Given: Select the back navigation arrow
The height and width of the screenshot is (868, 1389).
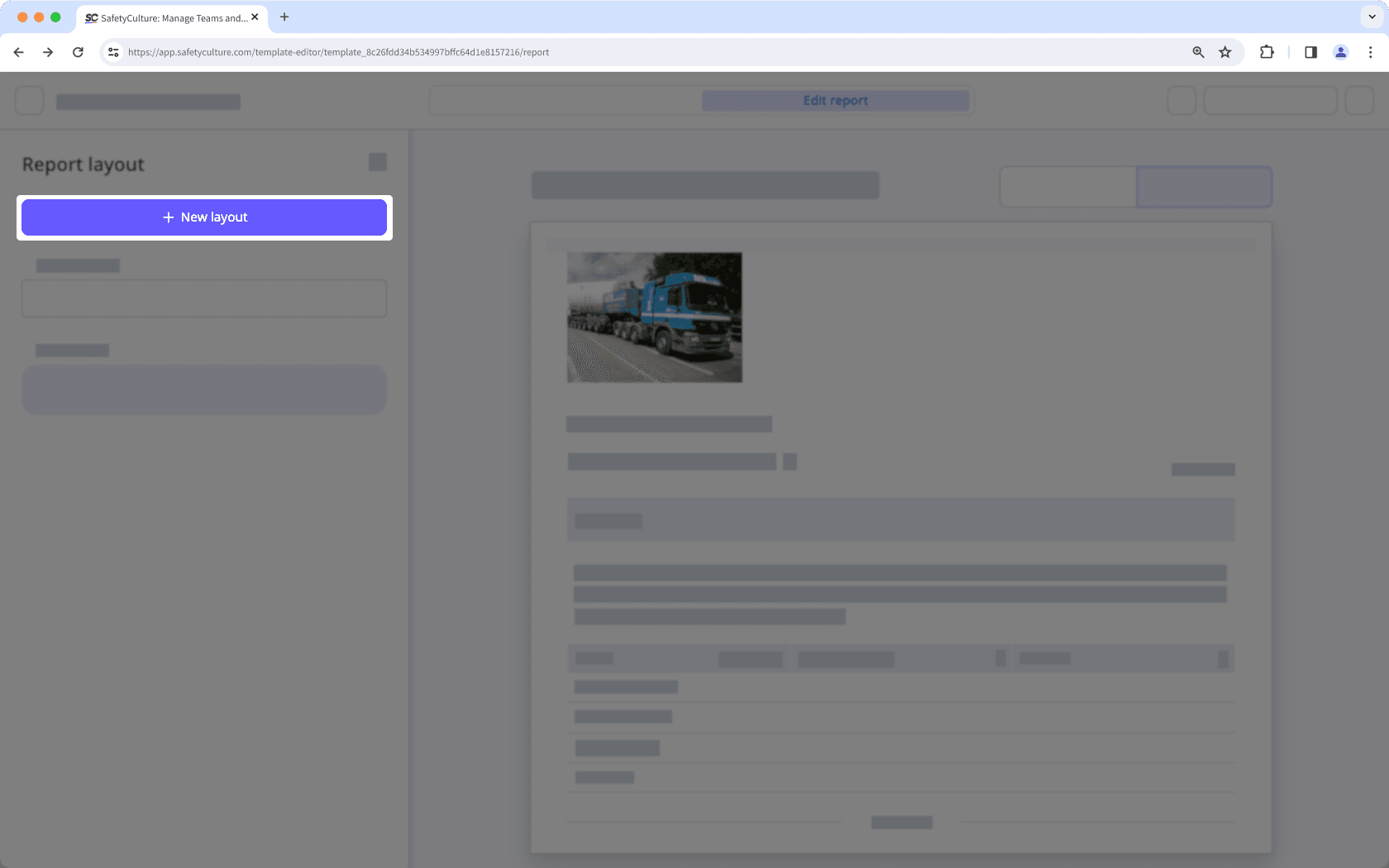Looking at the screenshot, I should 18,51.
